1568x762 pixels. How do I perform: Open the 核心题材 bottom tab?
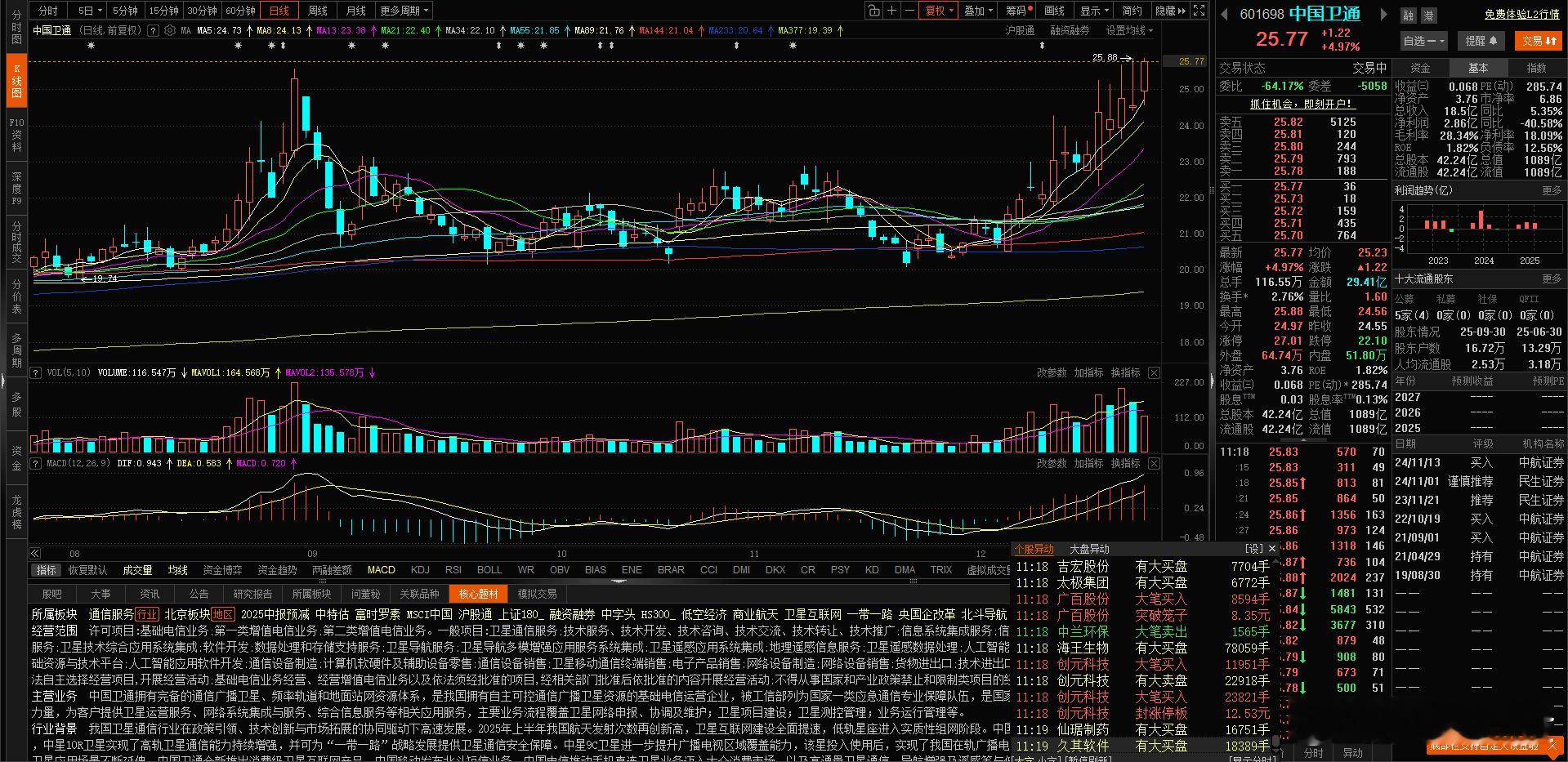click(478, 594)
